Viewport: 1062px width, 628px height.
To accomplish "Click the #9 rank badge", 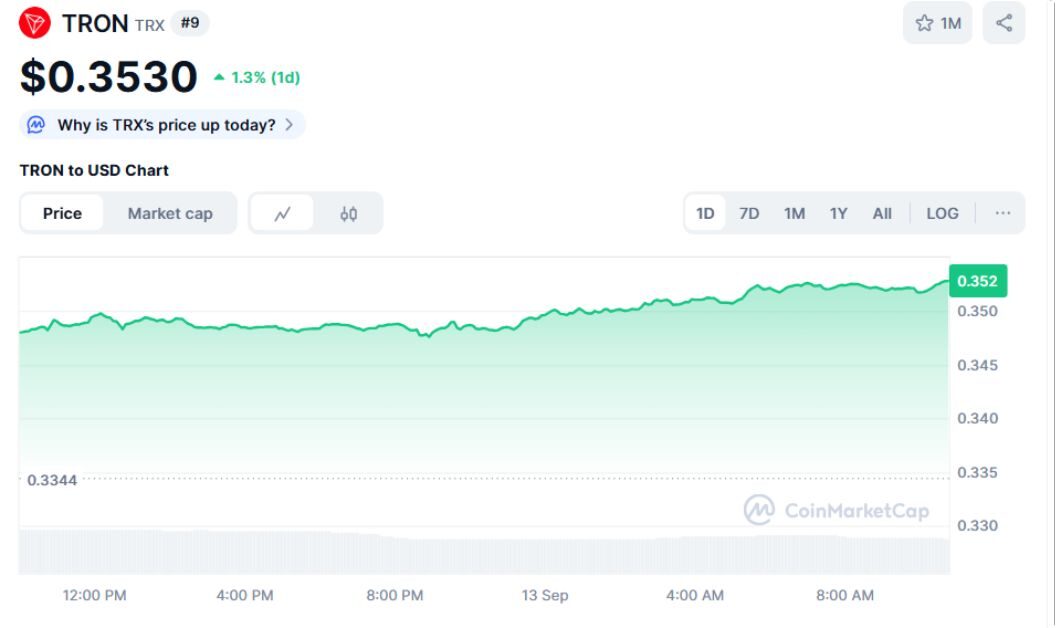I will click(x=190, y=23).
